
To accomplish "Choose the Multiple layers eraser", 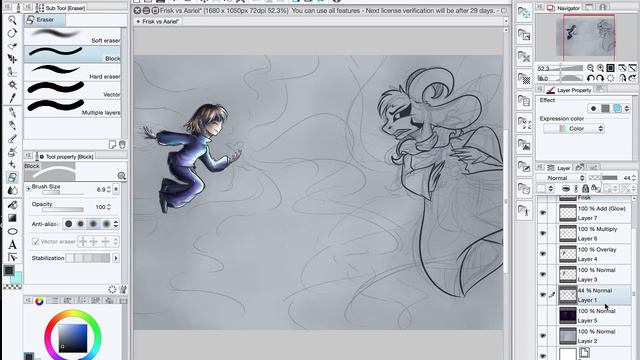I will click(x=72, y=108).
